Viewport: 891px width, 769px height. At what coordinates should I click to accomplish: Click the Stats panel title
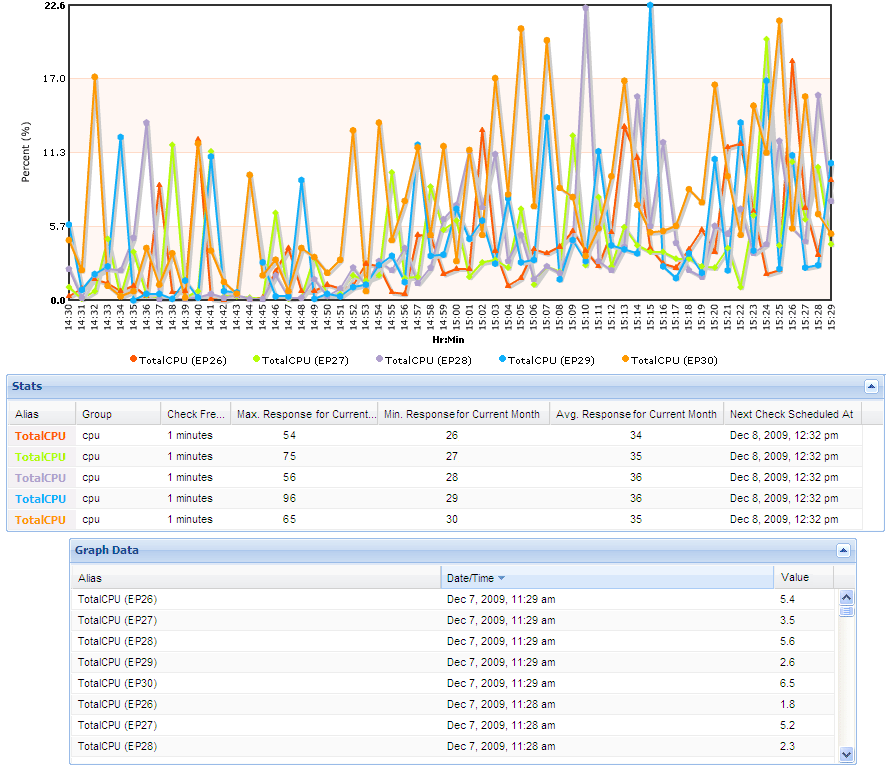click(x=27, y=386)
